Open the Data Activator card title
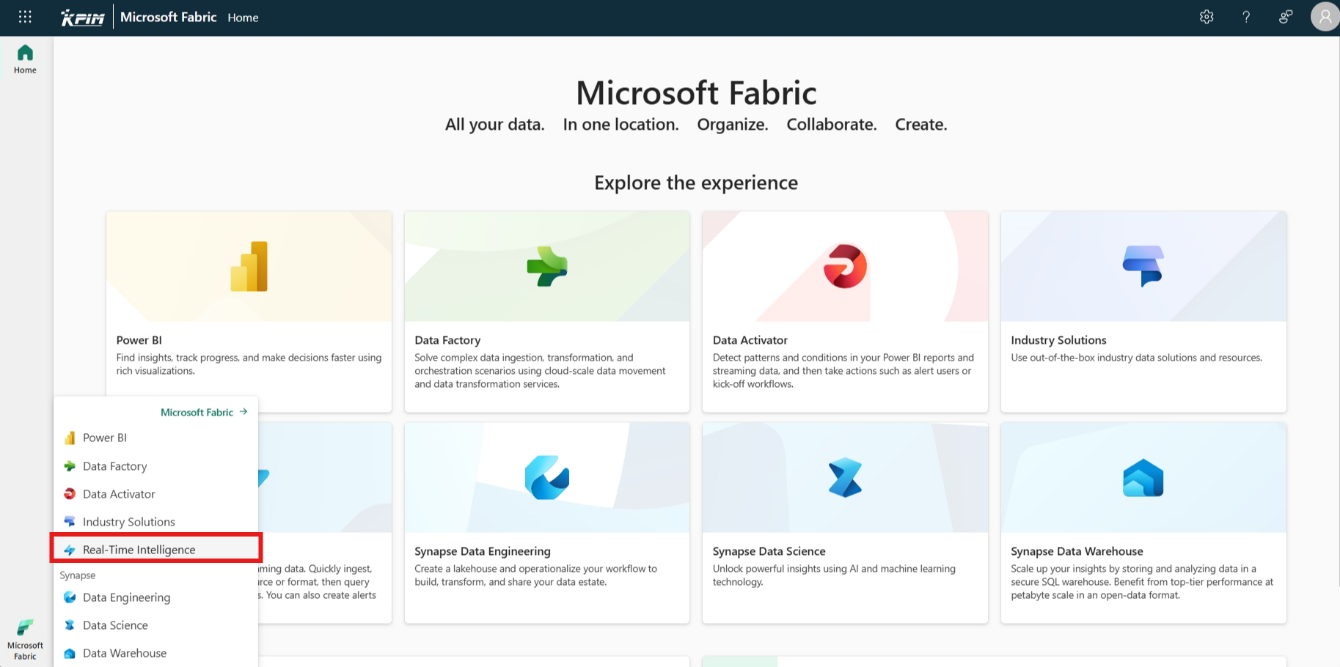Image resolution: width=1340 pixels, height=667 pixels. point(750,340)
